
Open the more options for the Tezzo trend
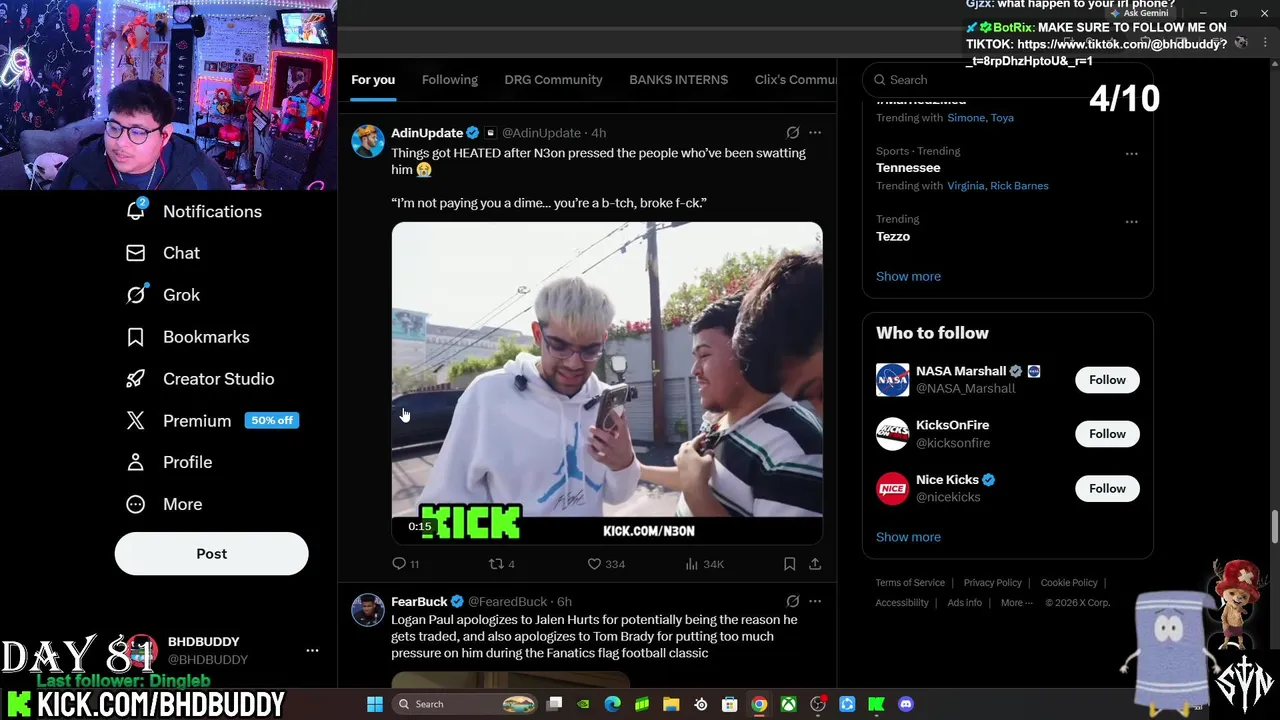click(1131, 222)
